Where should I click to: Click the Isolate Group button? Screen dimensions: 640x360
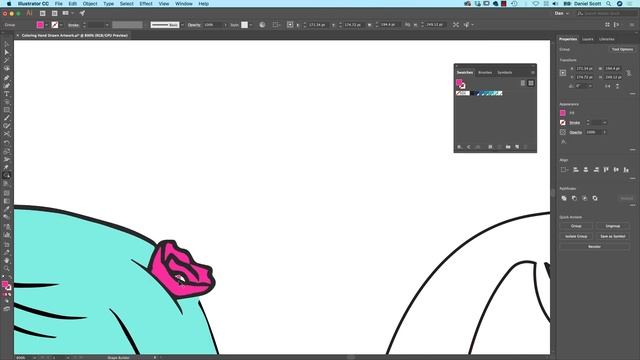(x=576, y=236)
